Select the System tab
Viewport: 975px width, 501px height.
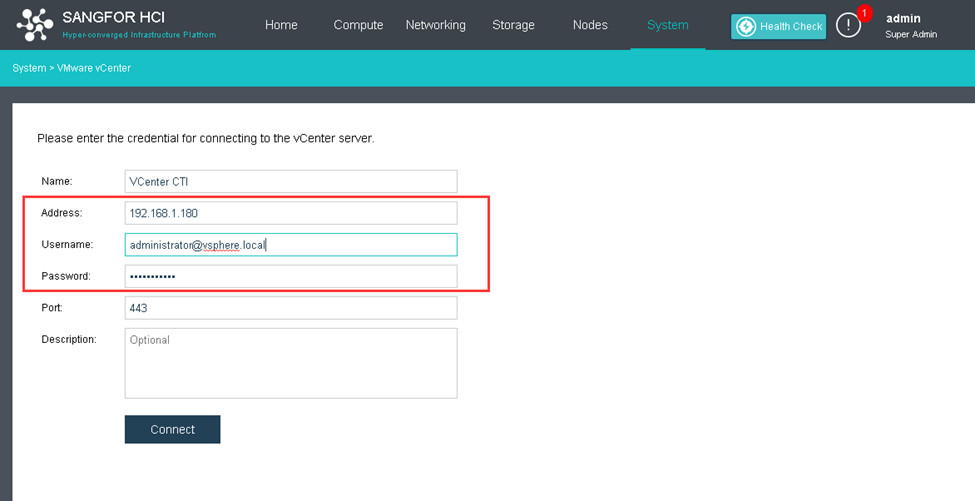(668, 25)
